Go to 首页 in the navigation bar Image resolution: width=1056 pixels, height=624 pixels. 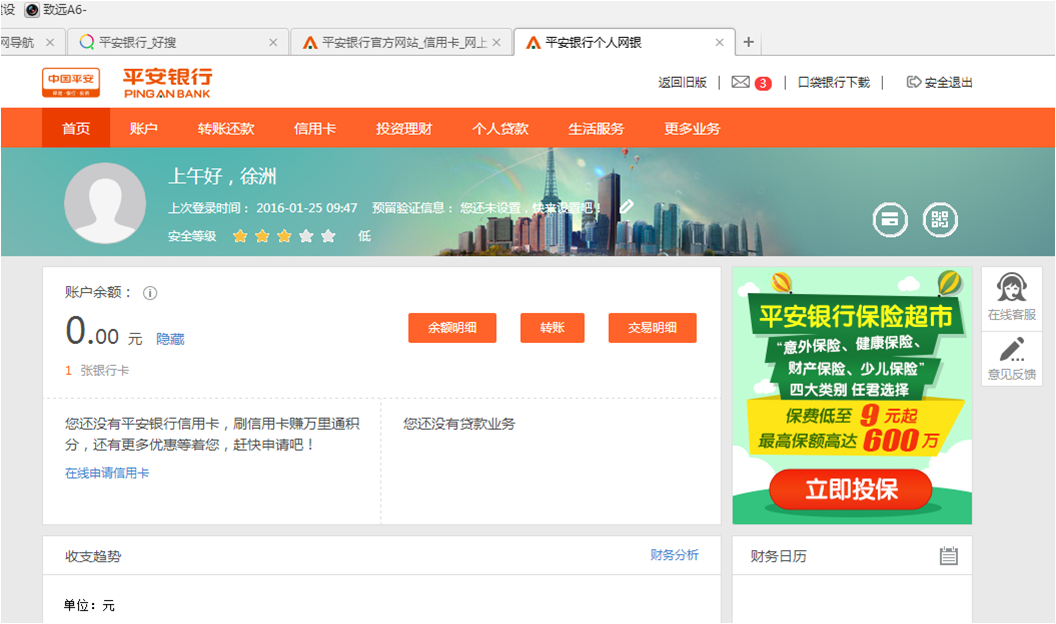pos(75,129)
